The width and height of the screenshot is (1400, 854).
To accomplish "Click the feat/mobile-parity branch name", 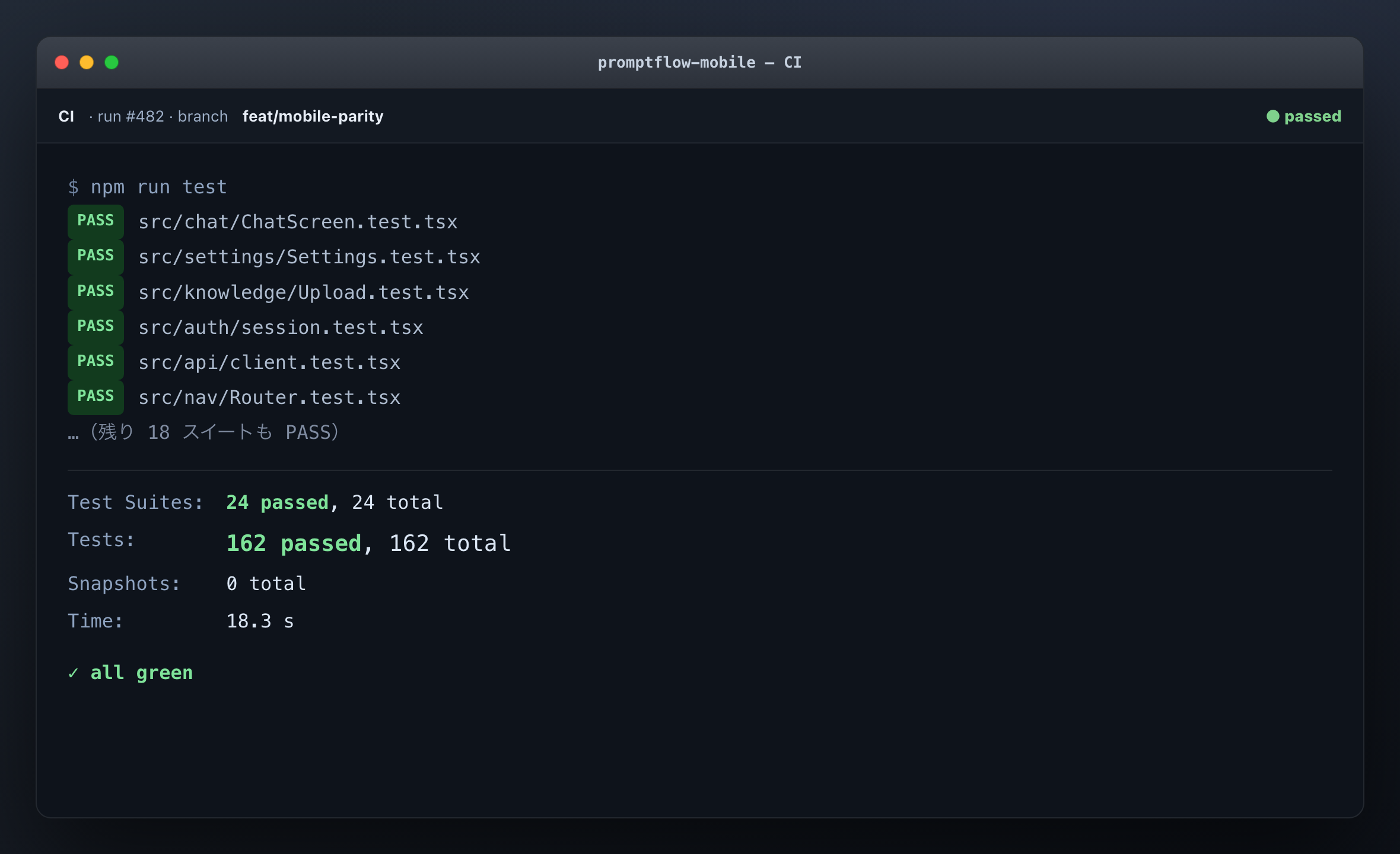I will click(x=313, y=116).
